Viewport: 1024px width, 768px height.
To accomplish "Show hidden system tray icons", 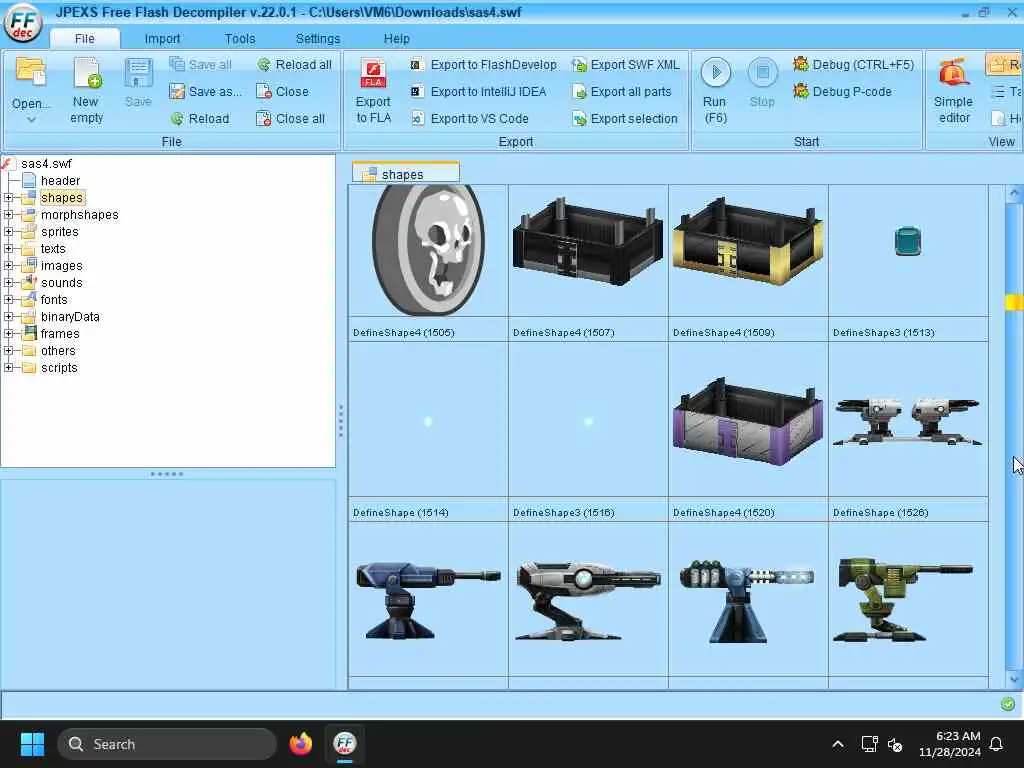I will 838,744.
